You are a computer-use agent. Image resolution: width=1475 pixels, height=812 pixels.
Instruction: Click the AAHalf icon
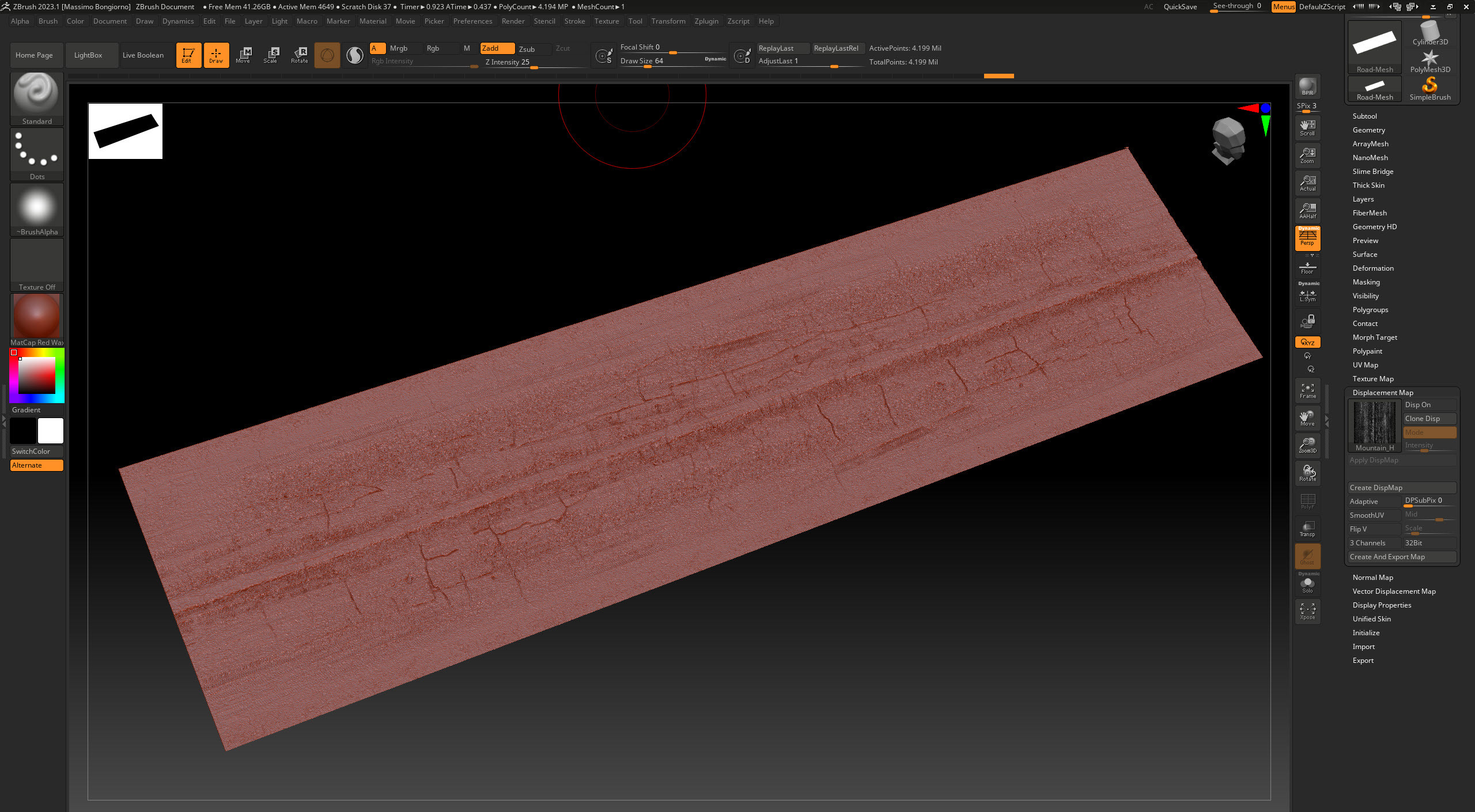1307,211
